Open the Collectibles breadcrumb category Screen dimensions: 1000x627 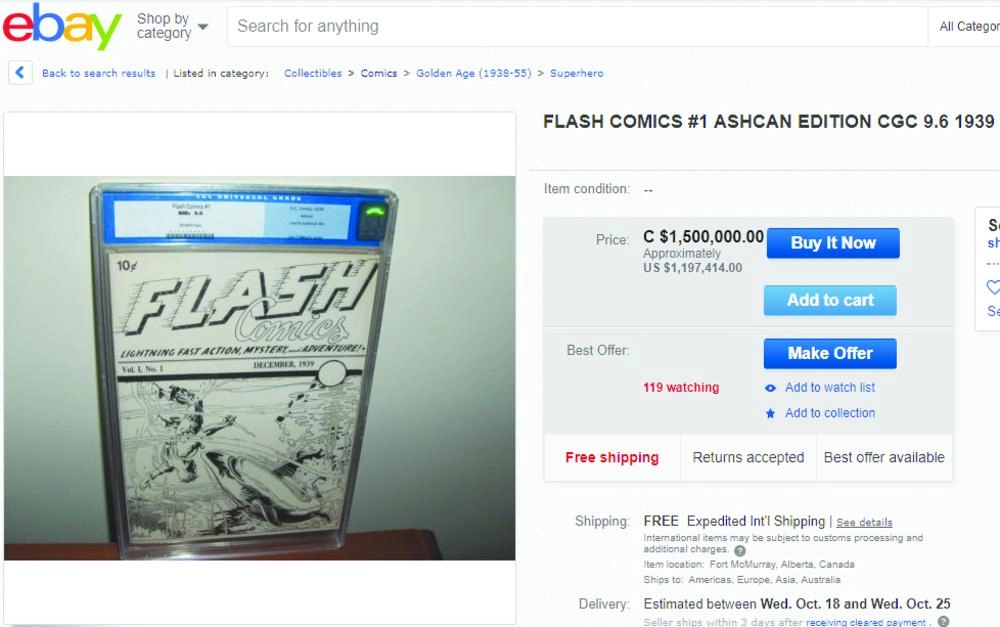point(313,73)
